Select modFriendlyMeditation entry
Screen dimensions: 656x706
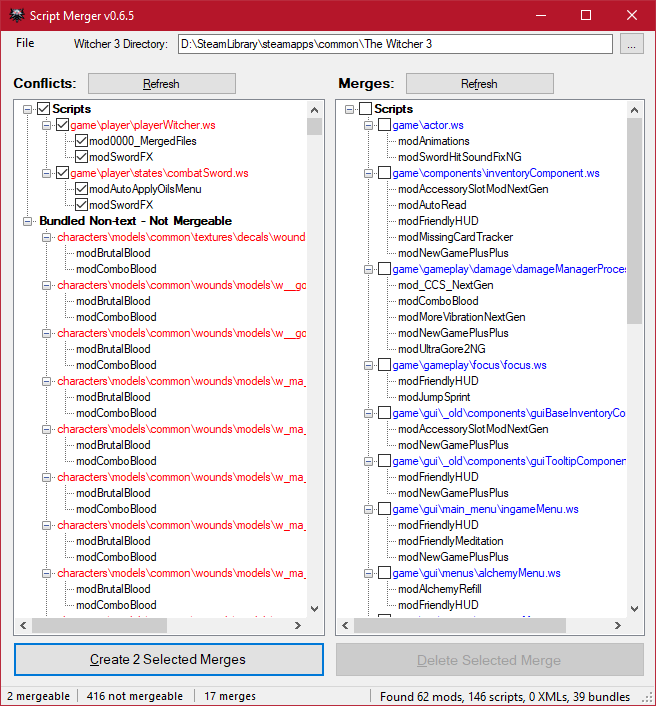coord(451,541)
